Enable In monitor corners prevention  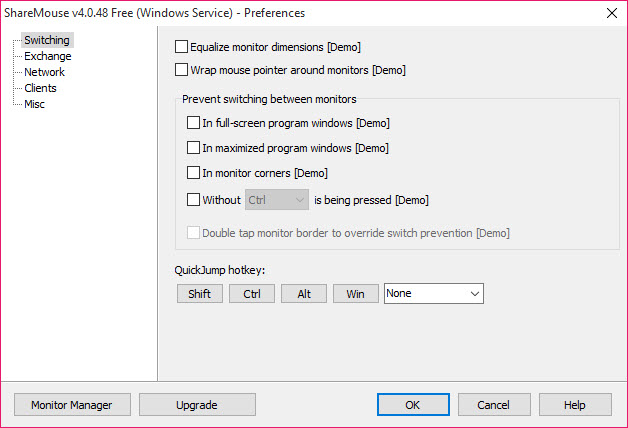pos(194,173)
